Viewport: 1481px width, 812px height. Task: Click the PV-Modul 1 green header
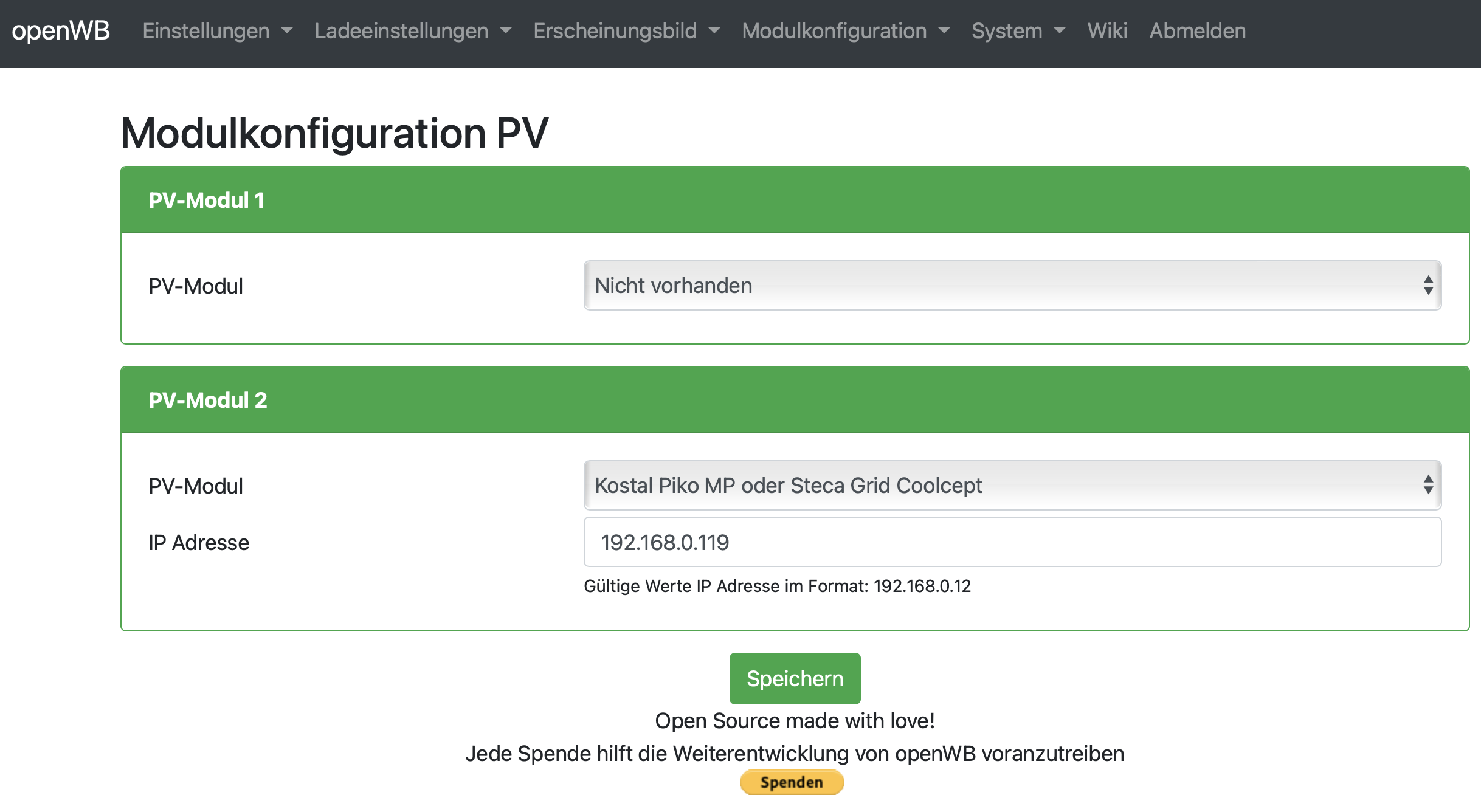(795, 200)
